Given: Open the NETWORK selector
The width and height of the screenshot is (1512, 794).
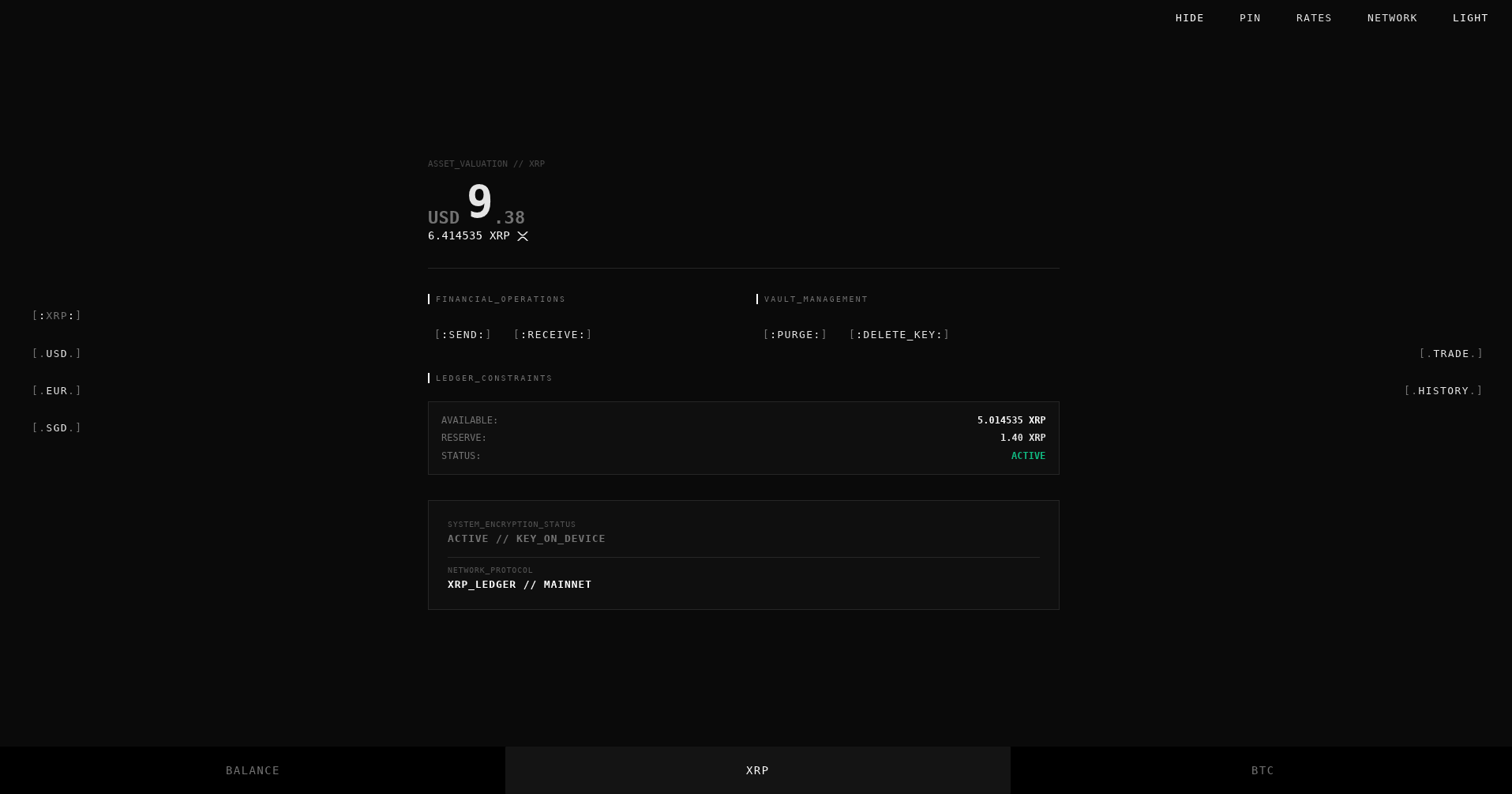Looking at the screenshot, I should pyautogui.click(x=1392, y=18).
